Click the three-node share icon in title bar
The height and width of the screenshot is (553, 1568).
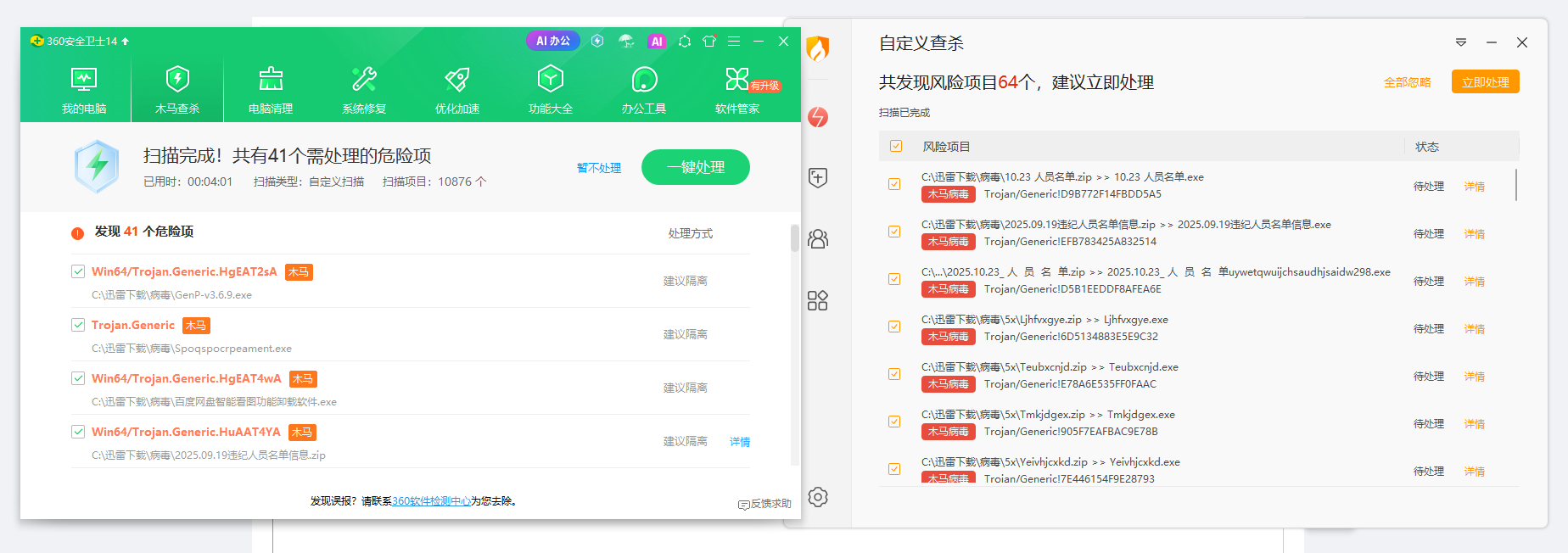685,41
